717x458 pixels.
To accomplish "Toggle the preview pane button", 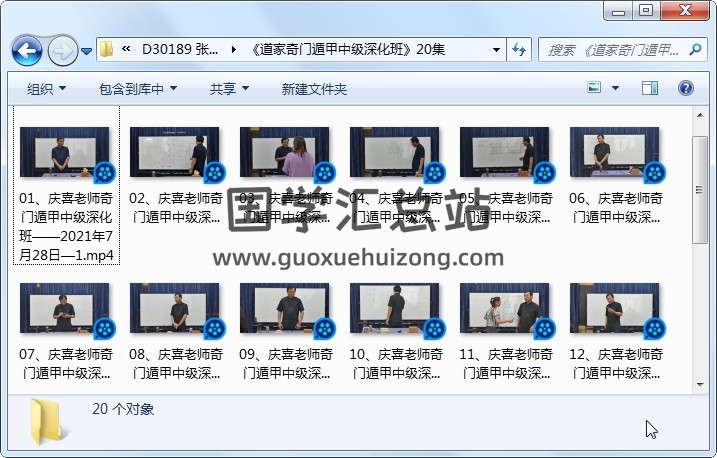I will click(x=650, y=88).
